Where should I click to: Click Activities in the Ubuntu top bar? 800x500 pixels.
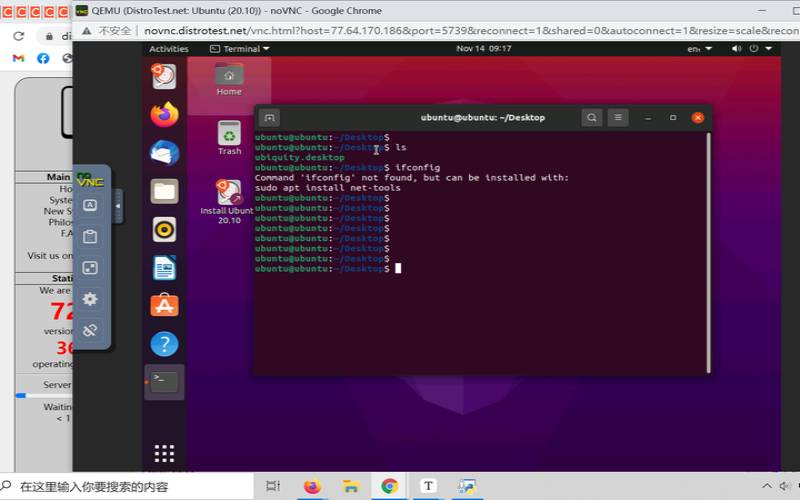pyautogui.click(x=169, y=48)
